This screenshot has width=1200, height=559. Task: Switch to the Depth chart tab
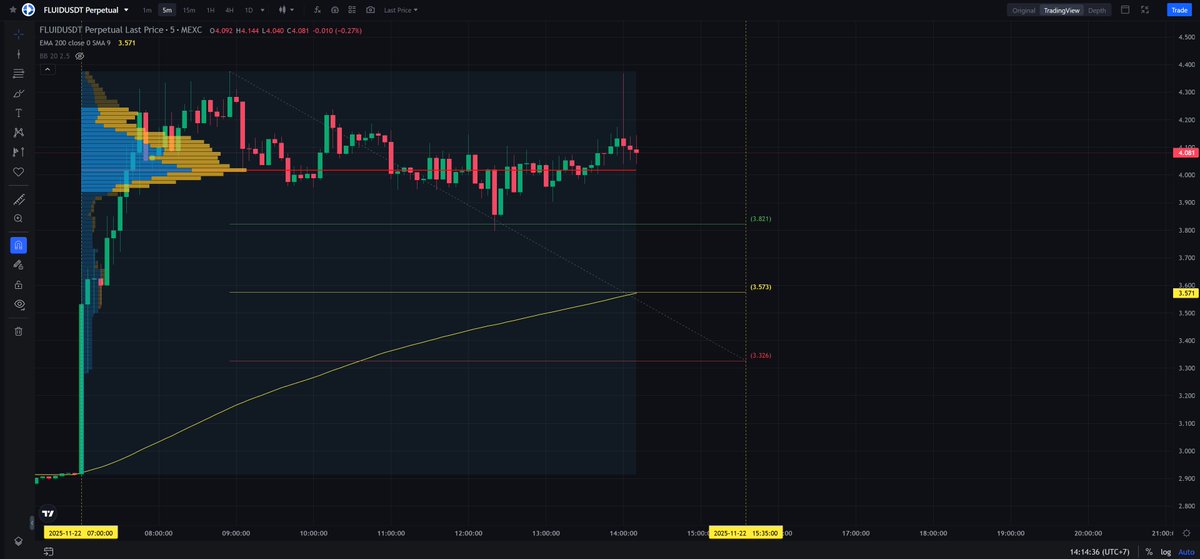click(x=1097, y=10)
